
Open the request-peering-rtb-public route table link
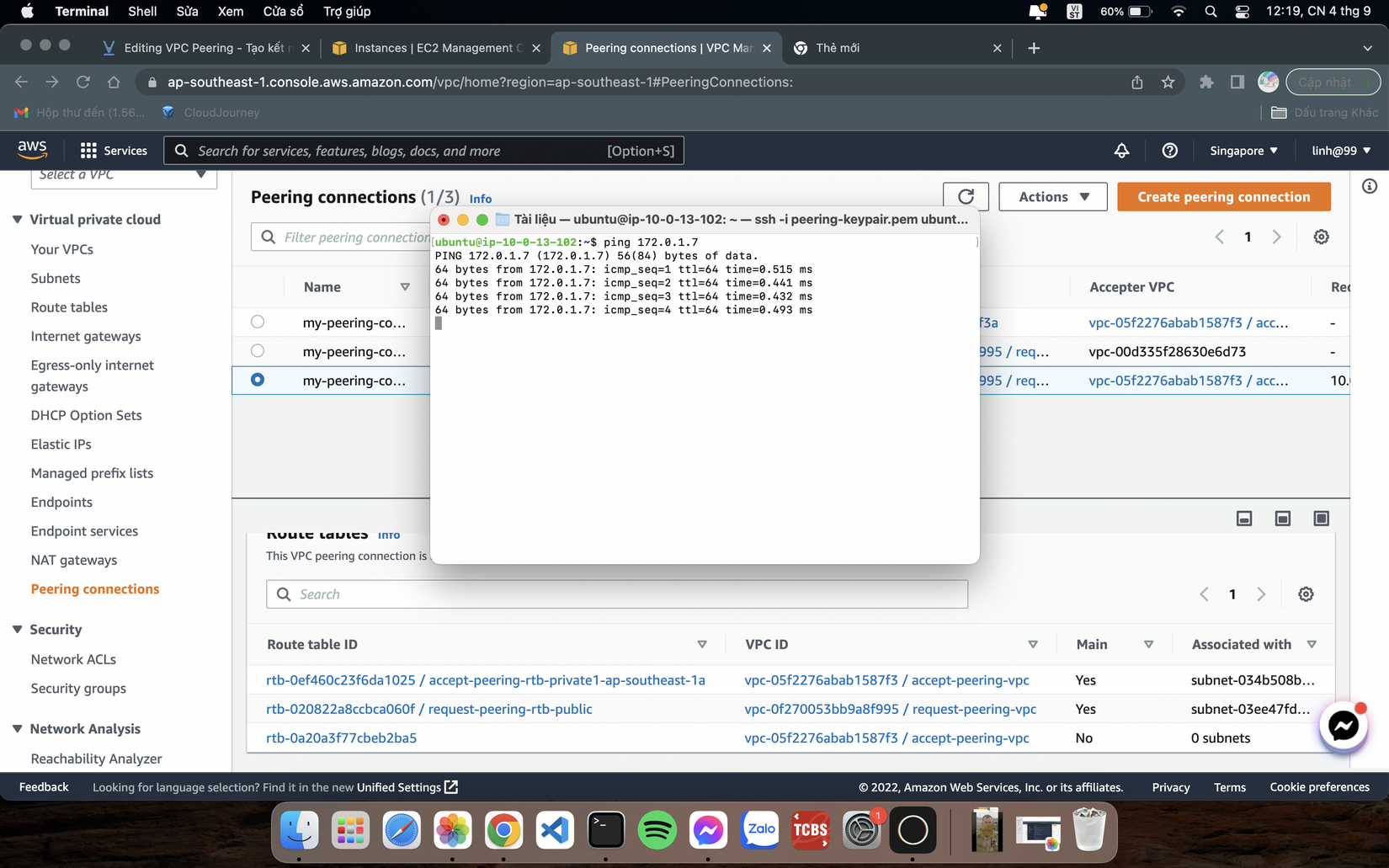(429, 709)
